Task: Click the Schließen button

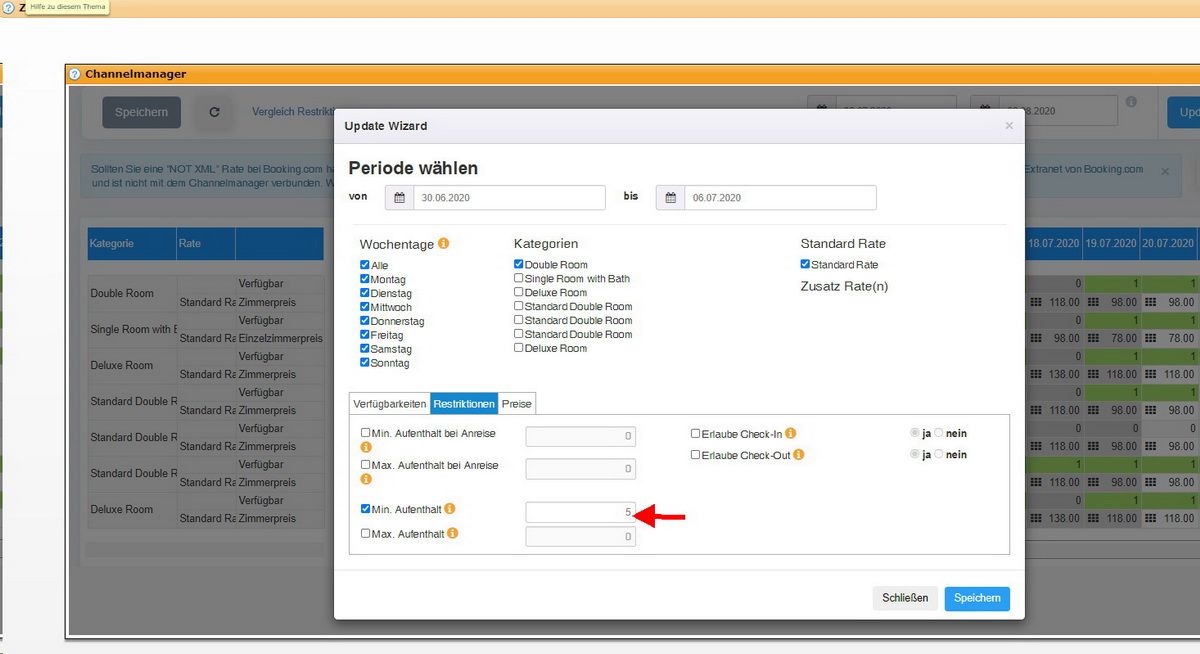Action: (905, 598)
